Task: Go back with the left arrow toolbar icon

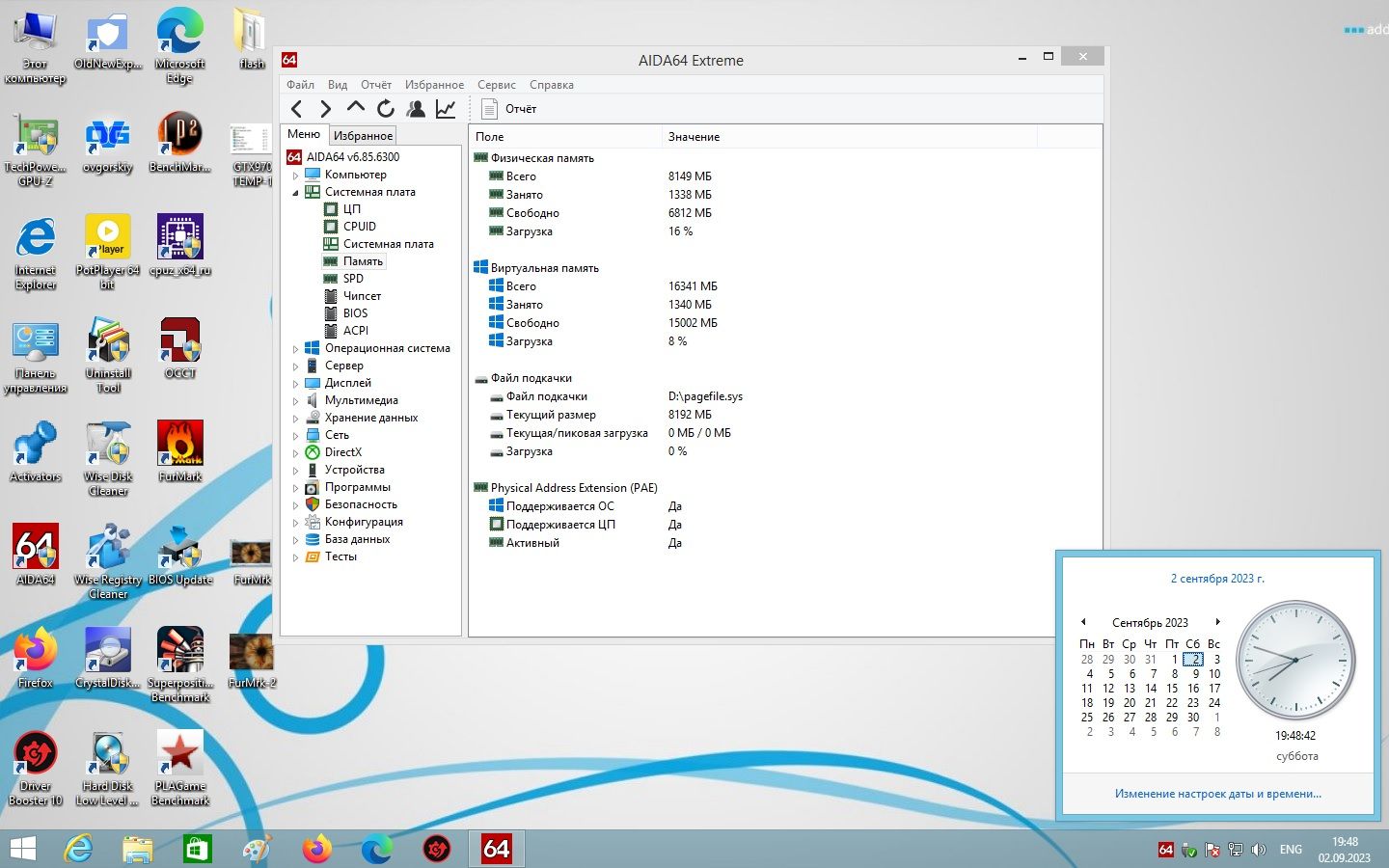Action: 297,109
